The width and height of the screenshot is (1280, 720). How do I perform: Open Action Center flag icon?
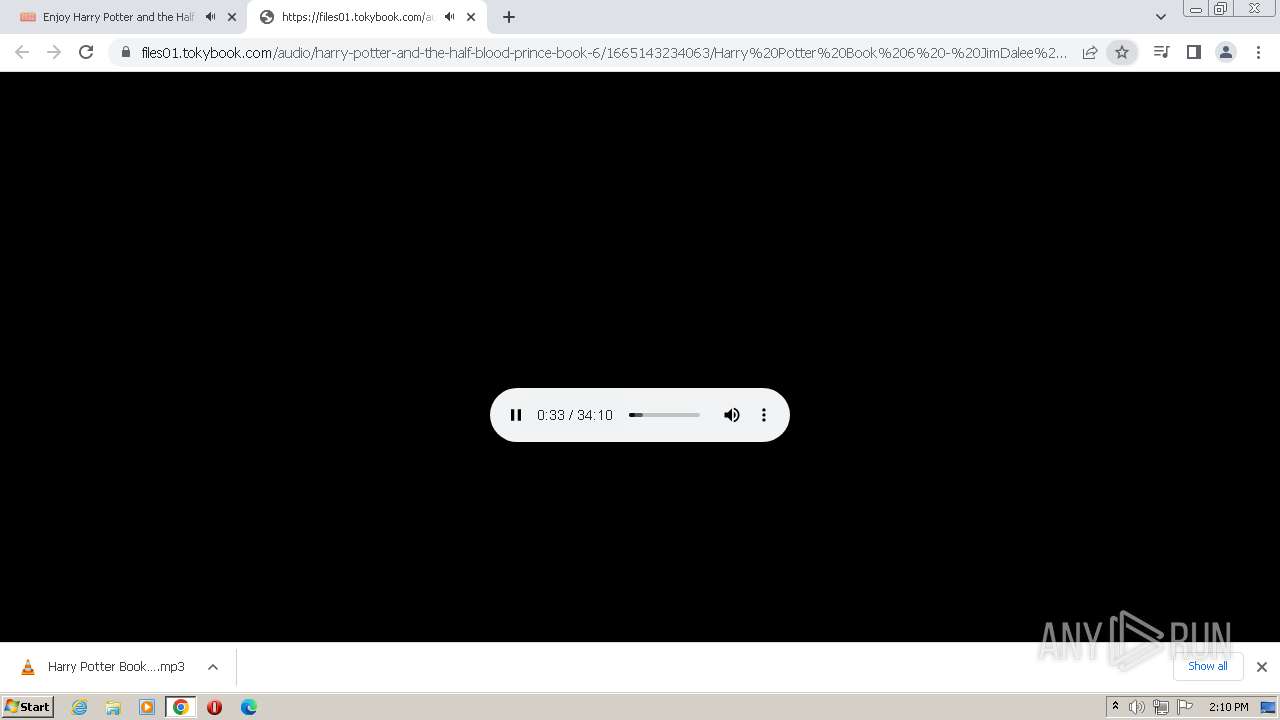[1185, 707]
